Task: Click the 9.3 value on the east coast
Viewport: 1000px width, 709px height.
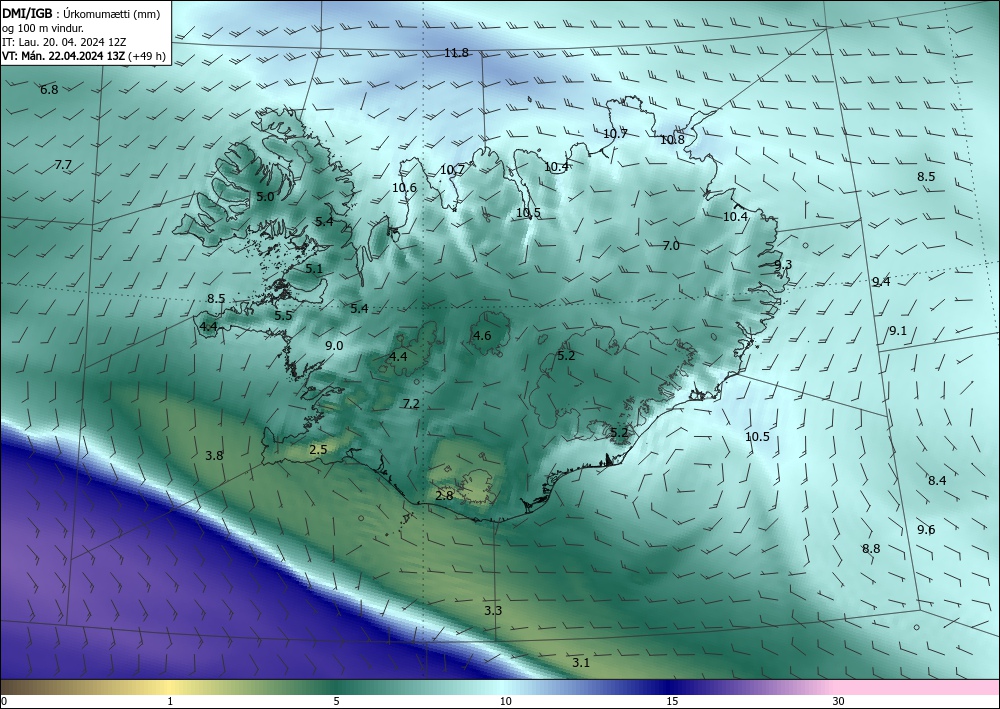Action: [783, 265]
